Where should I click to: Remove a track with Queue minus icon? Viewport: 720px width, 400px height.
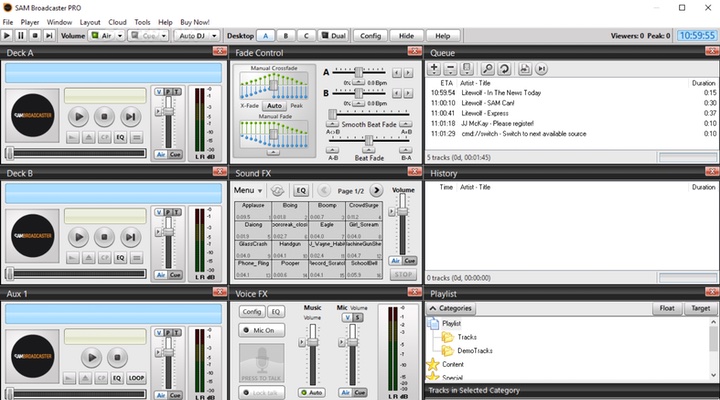coord(450,69)
